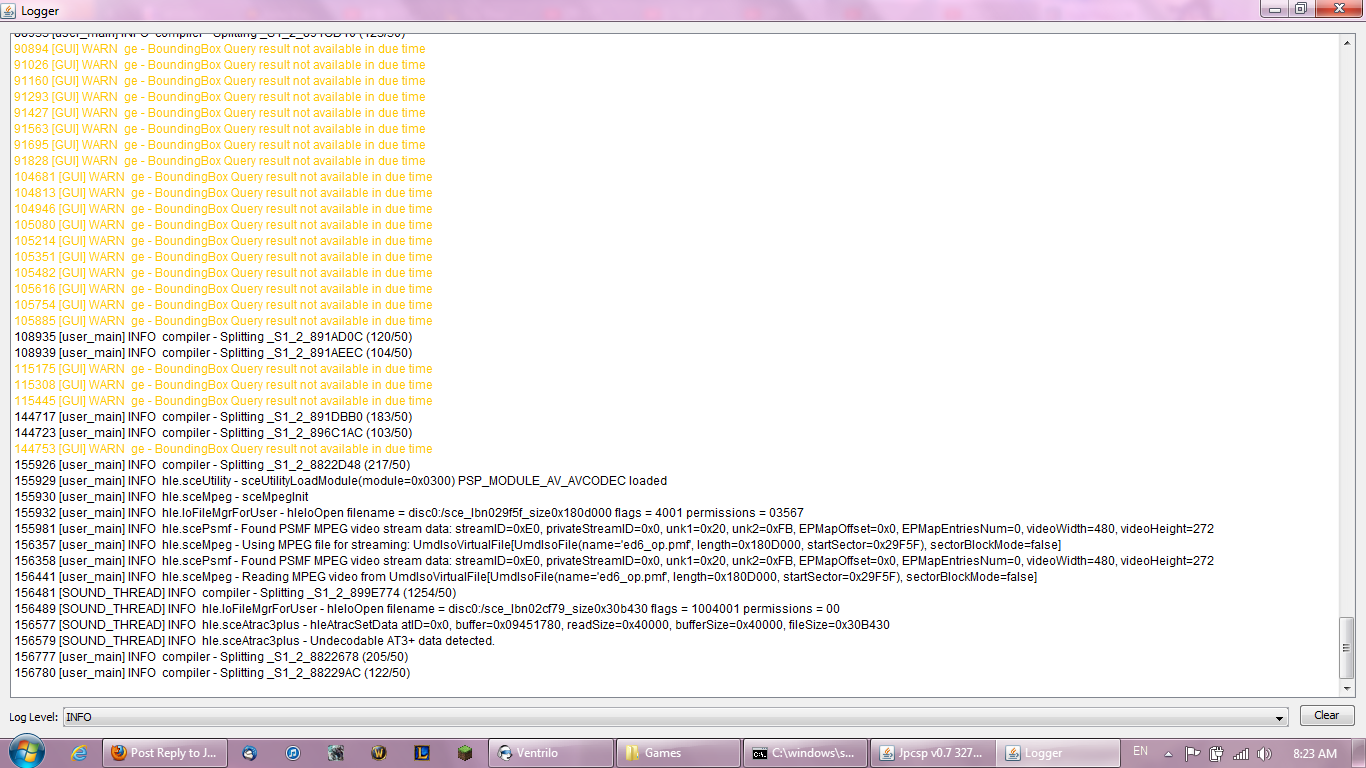Click the Clear button

click(x=1327, y=716)
